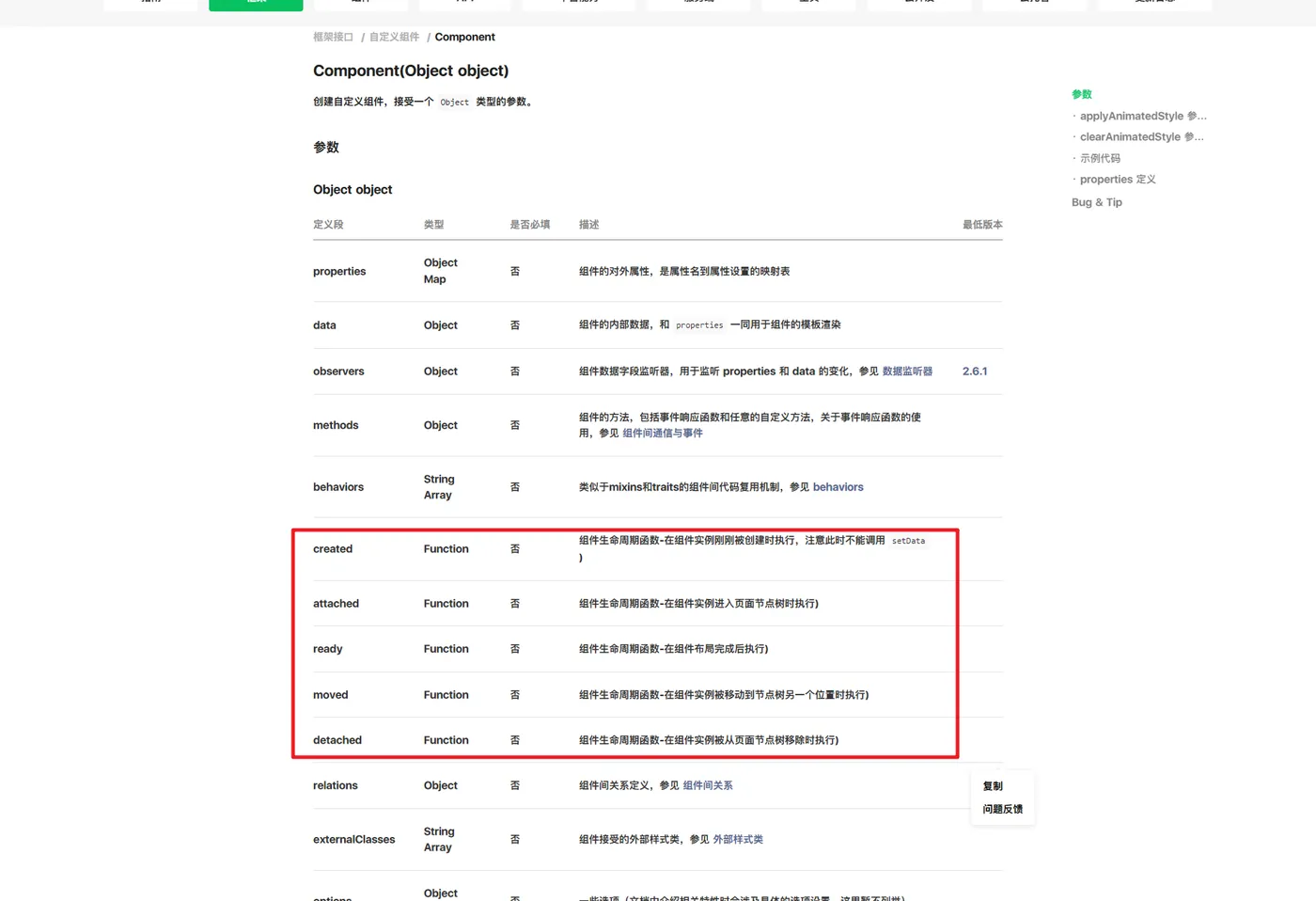Click the Object object subheading
Viewport: 1316px width, 901px height.
click(352, 189)
